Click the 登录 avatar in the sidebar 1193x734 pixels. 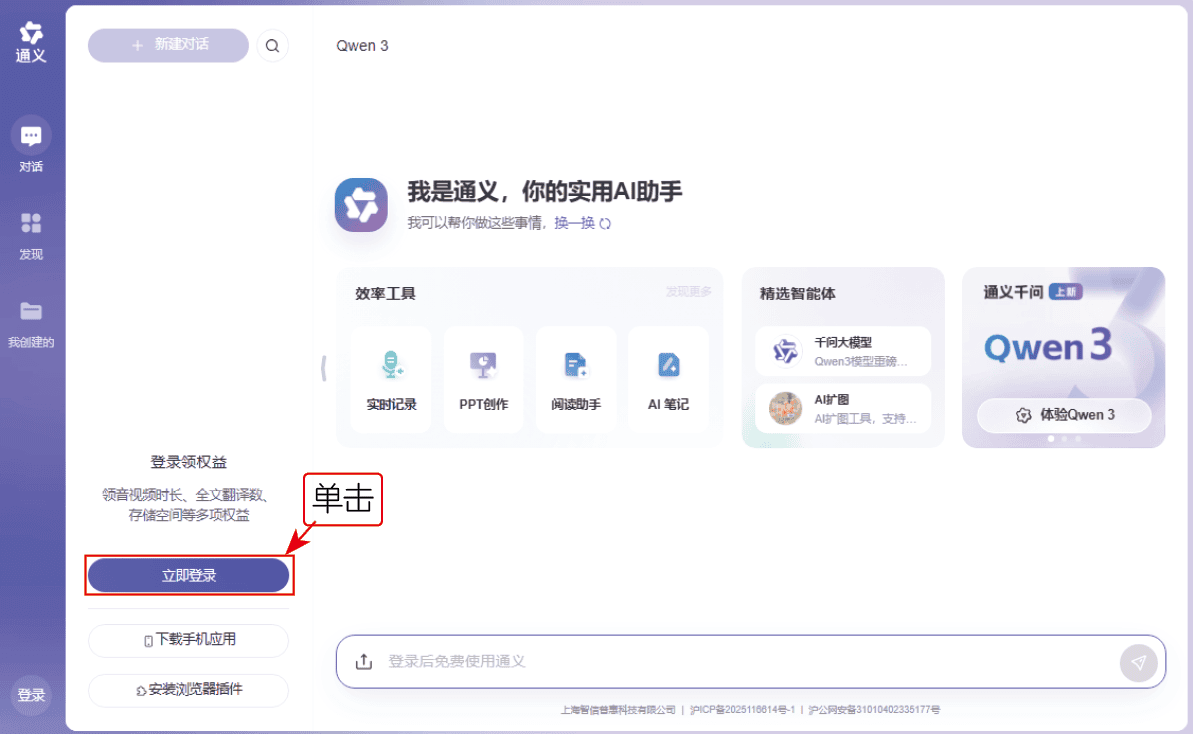pyautogui.click(x=31, y=694)
